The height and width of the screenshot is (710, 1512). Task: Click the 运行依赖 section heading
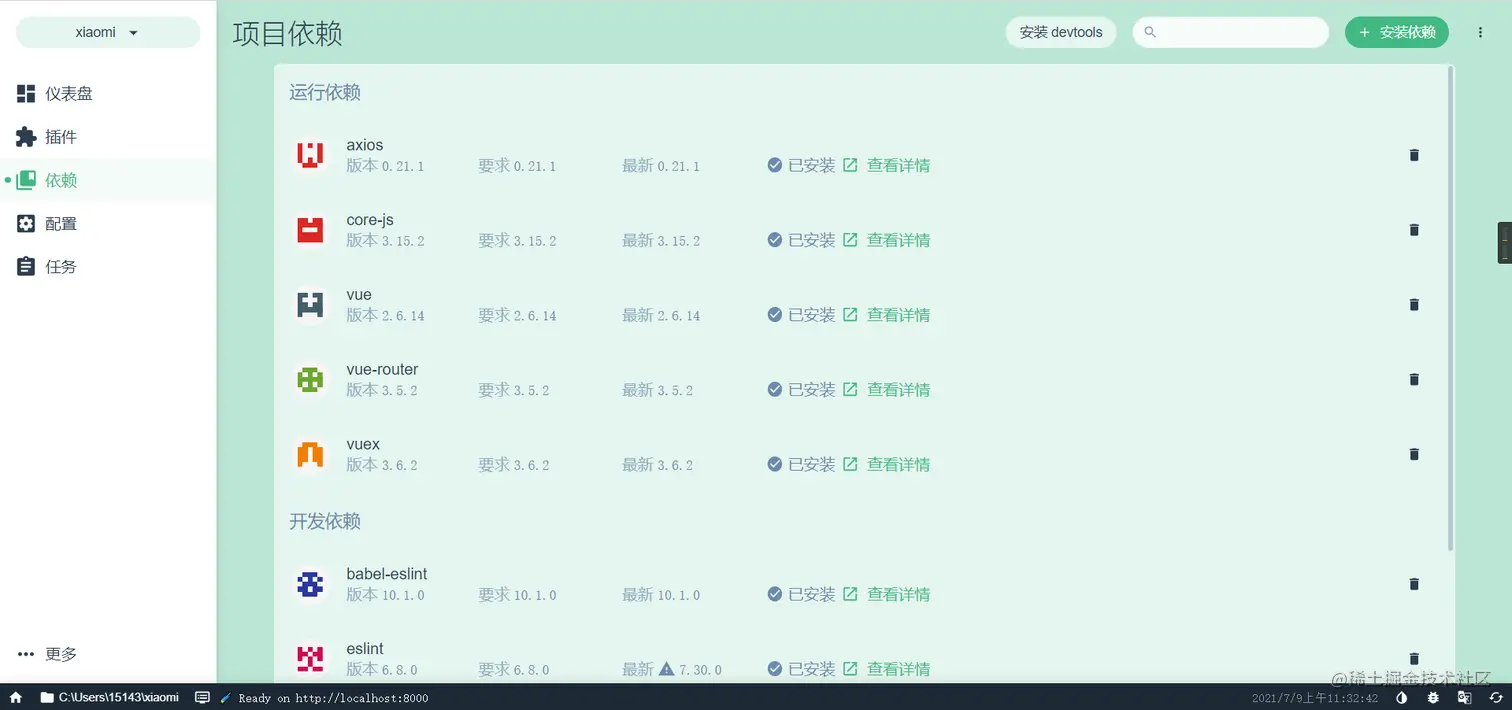coord(325,93)
